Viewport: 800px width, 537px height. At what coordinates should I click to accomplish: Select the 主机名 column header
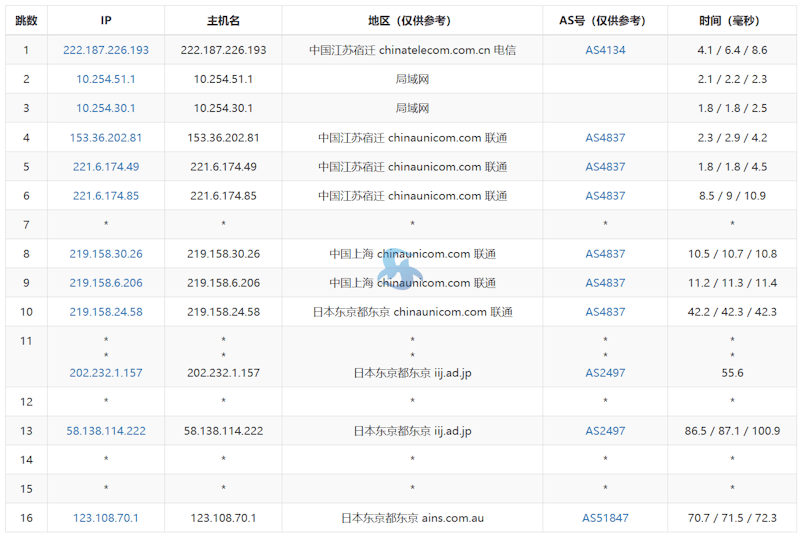223,20
